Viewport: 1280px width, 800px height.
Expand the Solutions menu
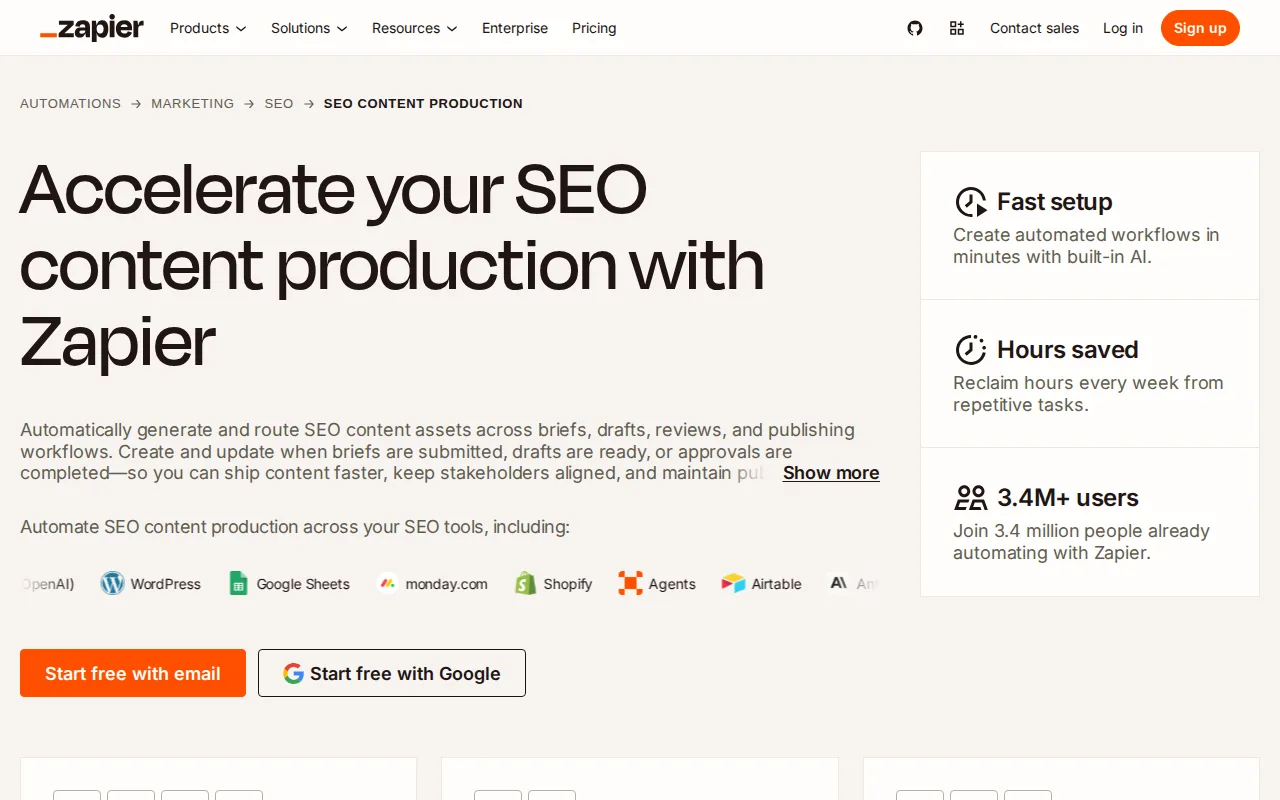[x=309, y=28]
